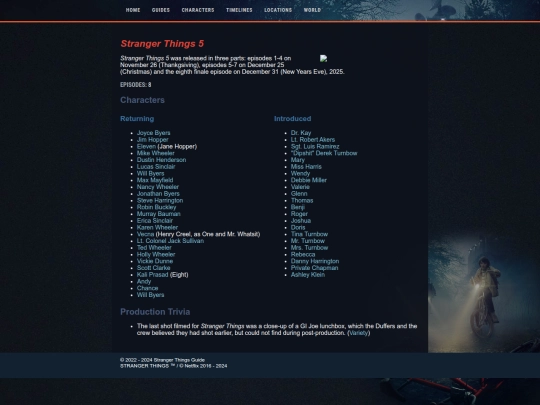Open Erica Sinclair link
The height and width of the screenshot is (405, 540).
click(155, 221)
